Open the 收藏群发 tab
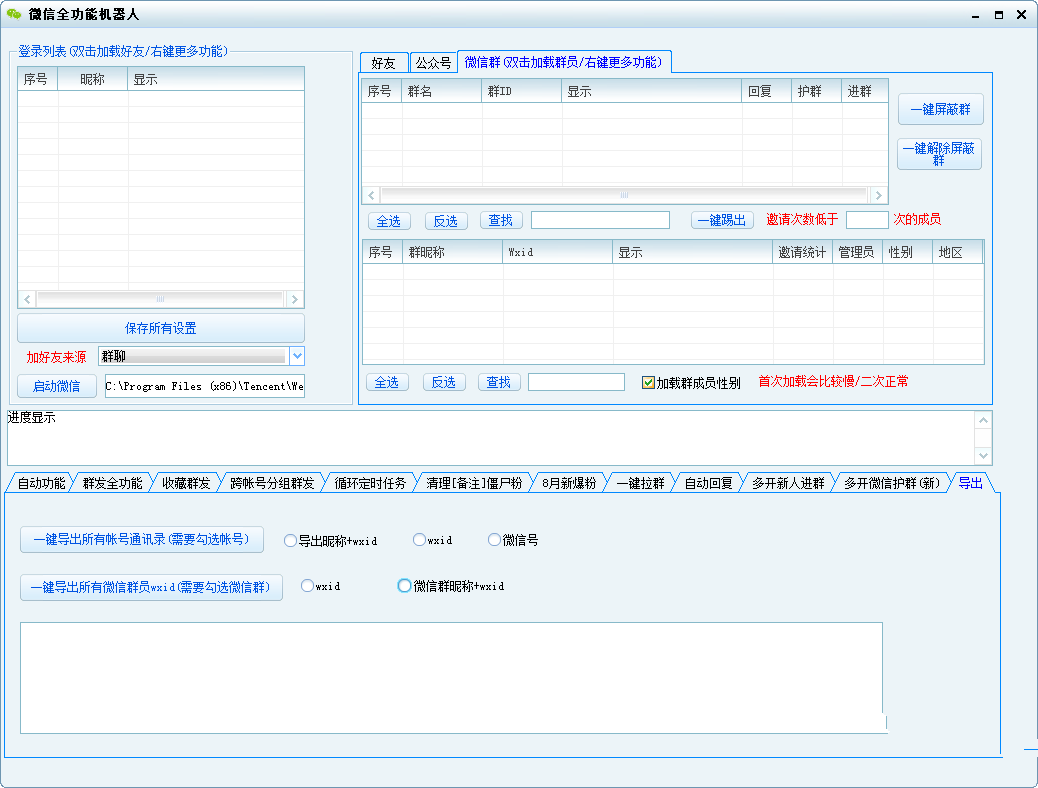1038x788 pixels. pos(186,483)
